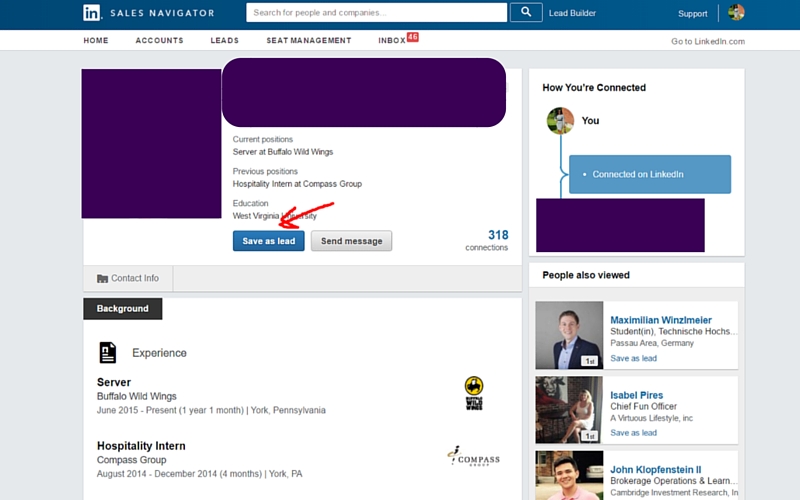Image resolution: width=800 pixels, height=500 pixels.
Task: Click the search magnifier button
Action: 526,12
